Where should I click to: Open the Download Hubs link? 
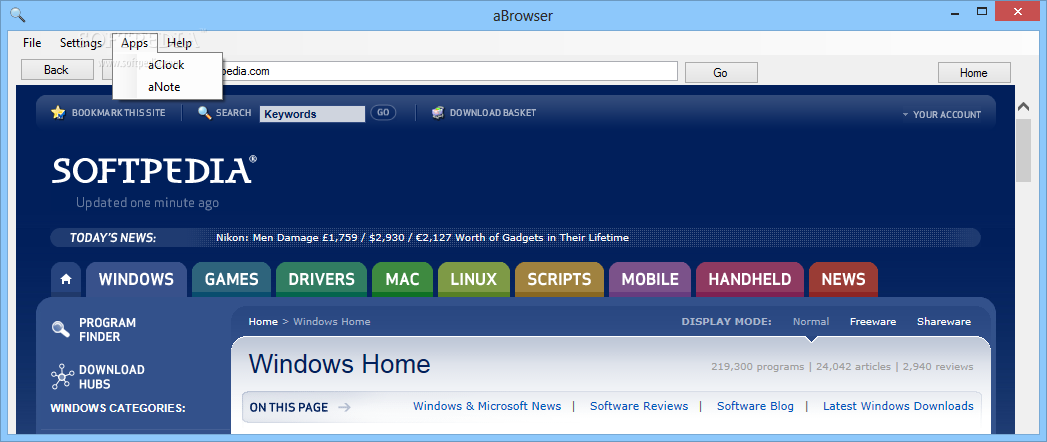[112, 377]
